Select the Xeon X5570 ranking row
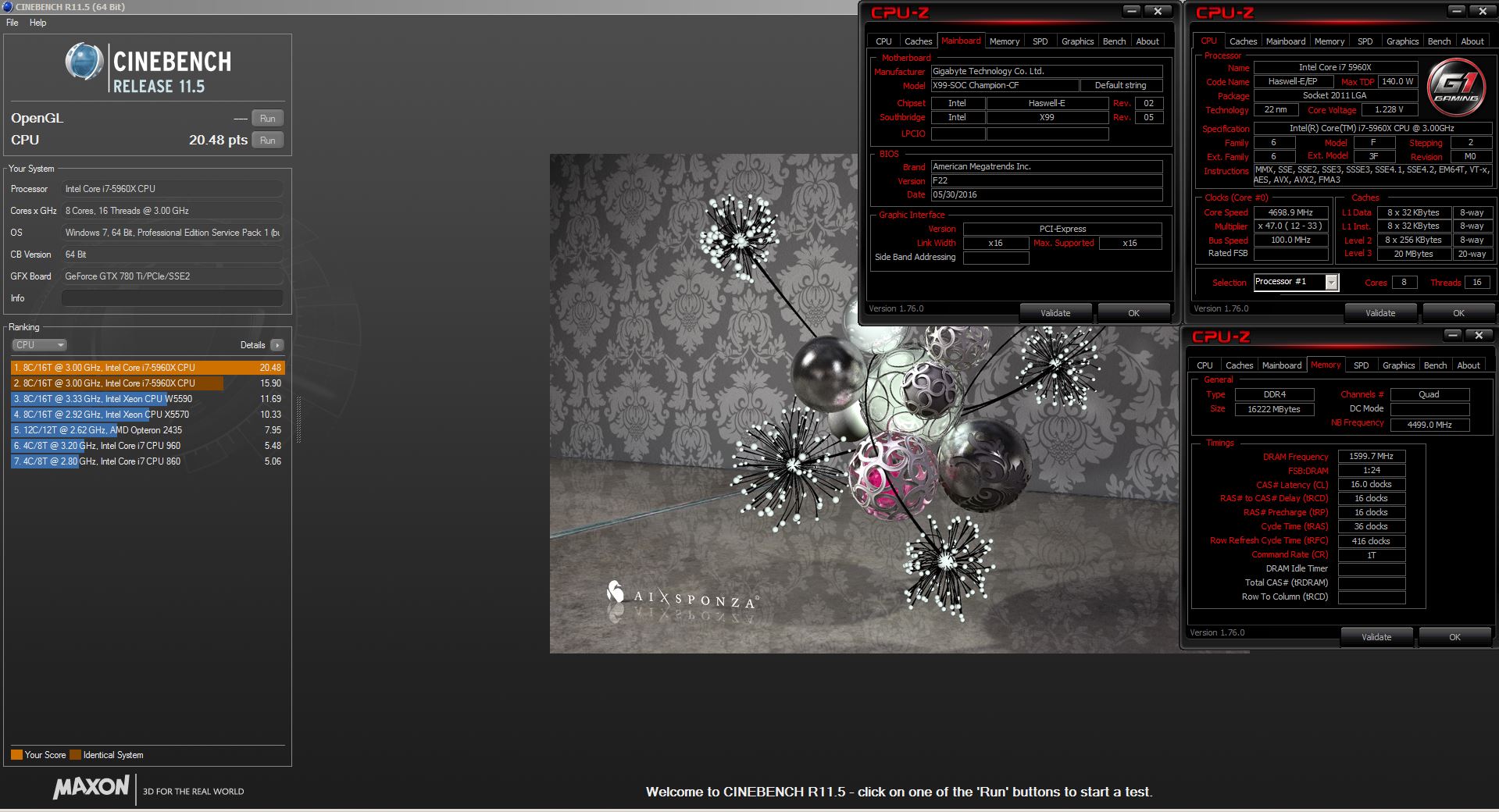This screenshot has width=1499, height=812. coord(148,415)
